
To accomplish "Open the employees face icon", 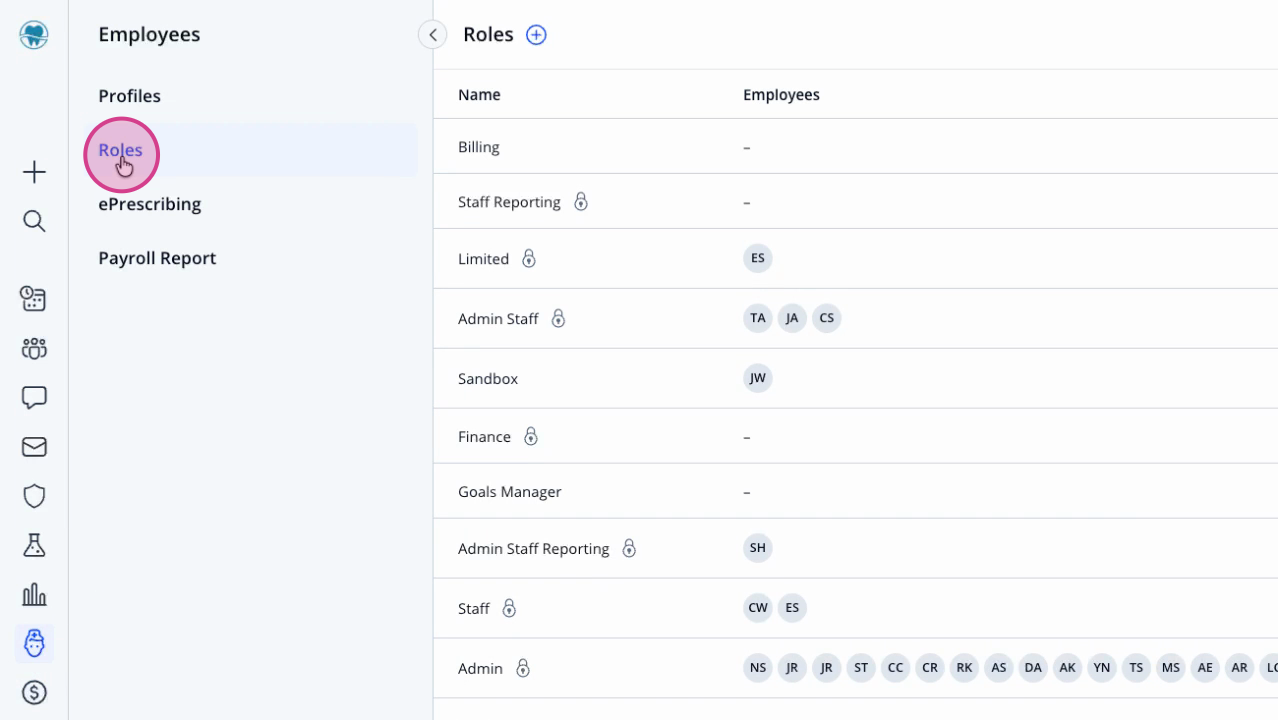I will 34,643.
